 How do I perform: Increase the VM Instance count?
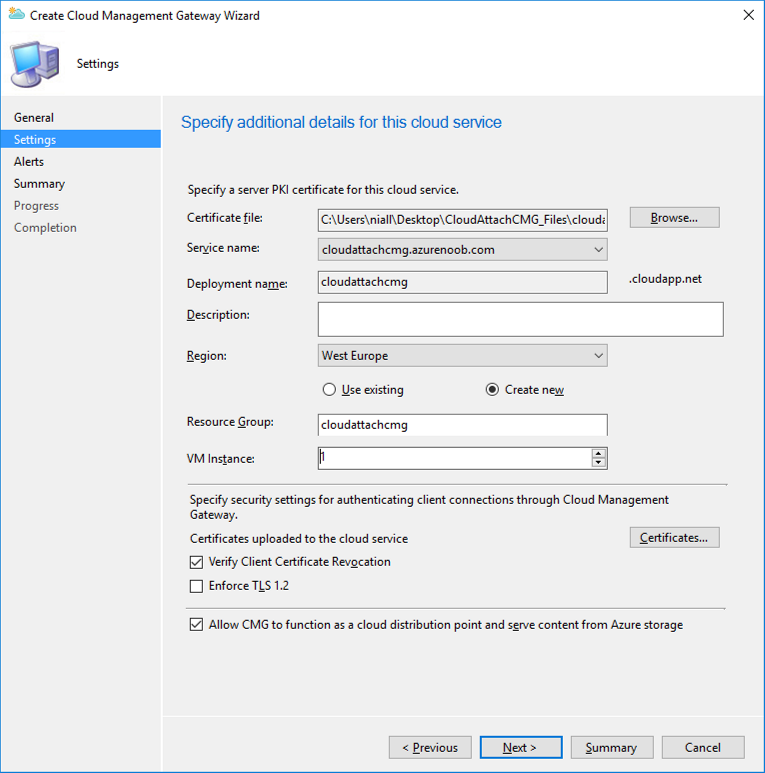[x=598, y=454]
